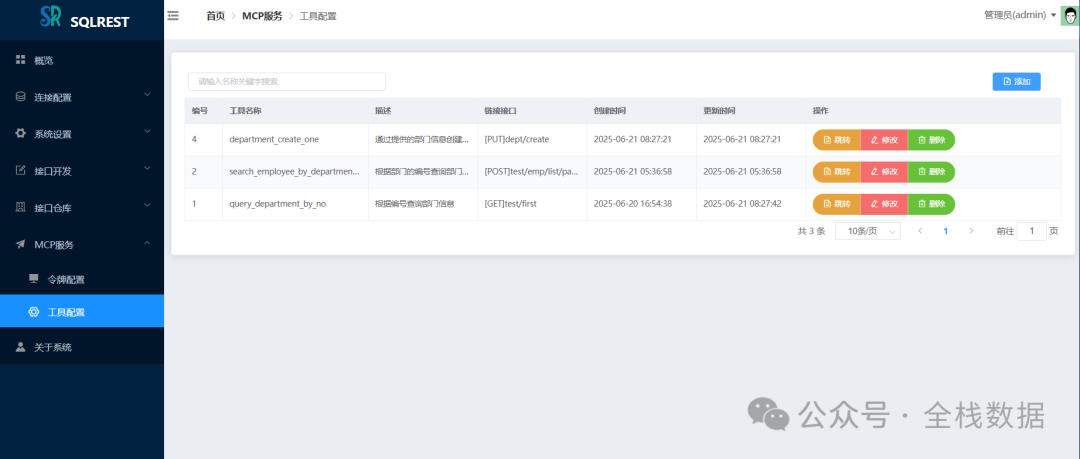This screenshot has width=1080, height=459.
Task: Click department_create_one tool name
Action: pyautogui.click(x=274, y=139)
